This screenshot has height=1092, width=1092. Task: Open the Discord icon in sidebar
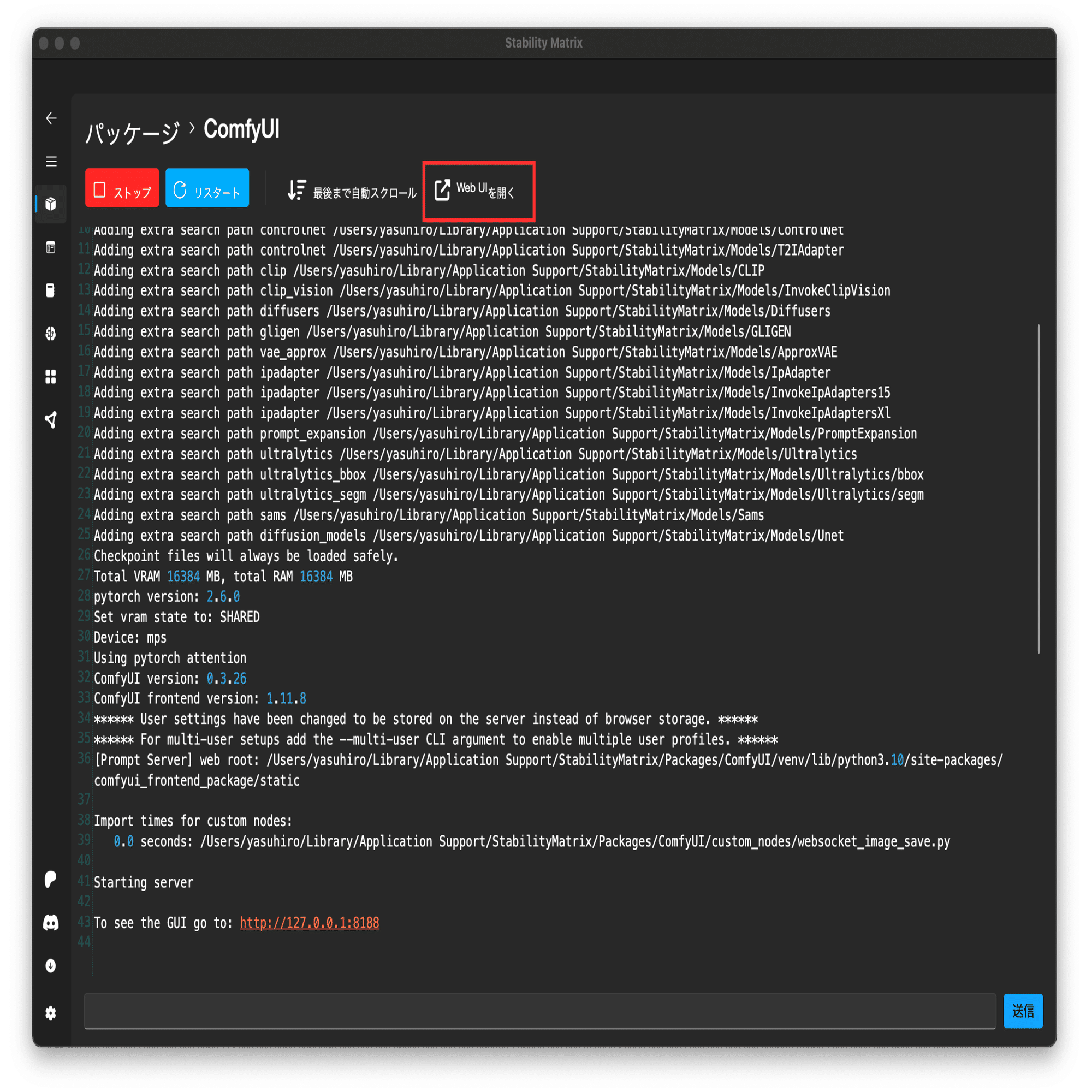point(51,923)
